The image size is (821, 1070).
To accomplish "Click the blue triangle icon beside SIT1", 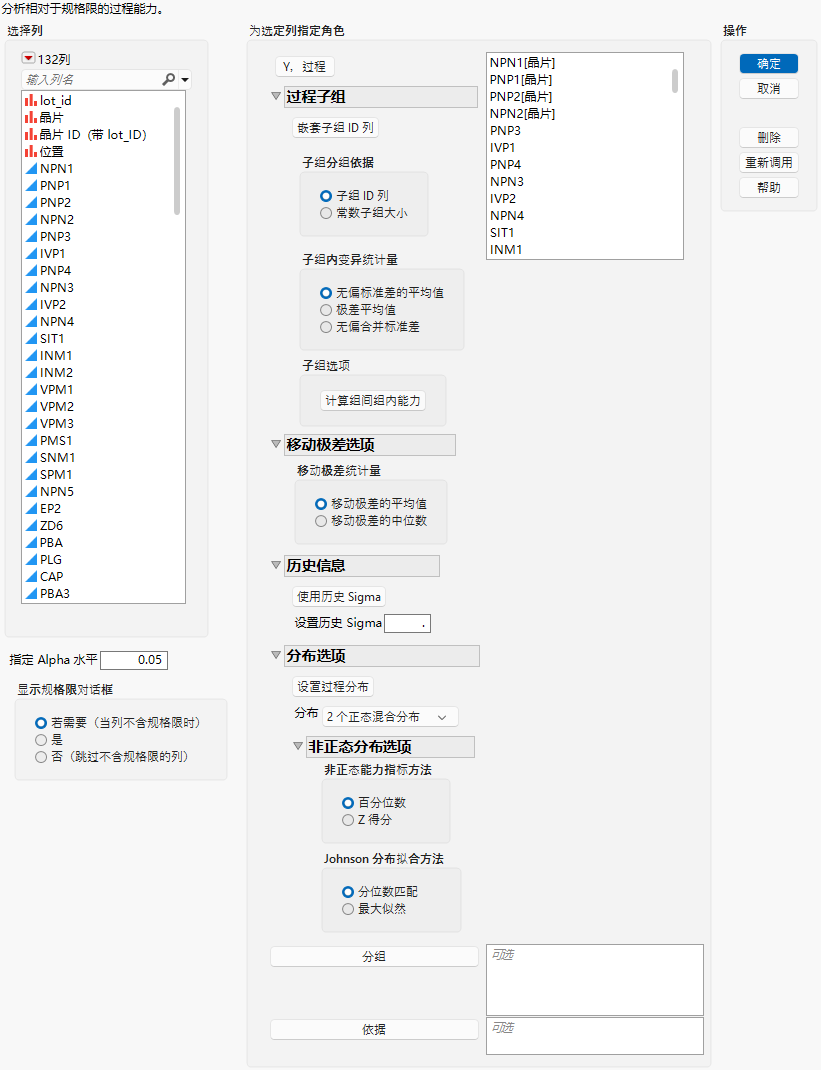I will coord(31,338).
